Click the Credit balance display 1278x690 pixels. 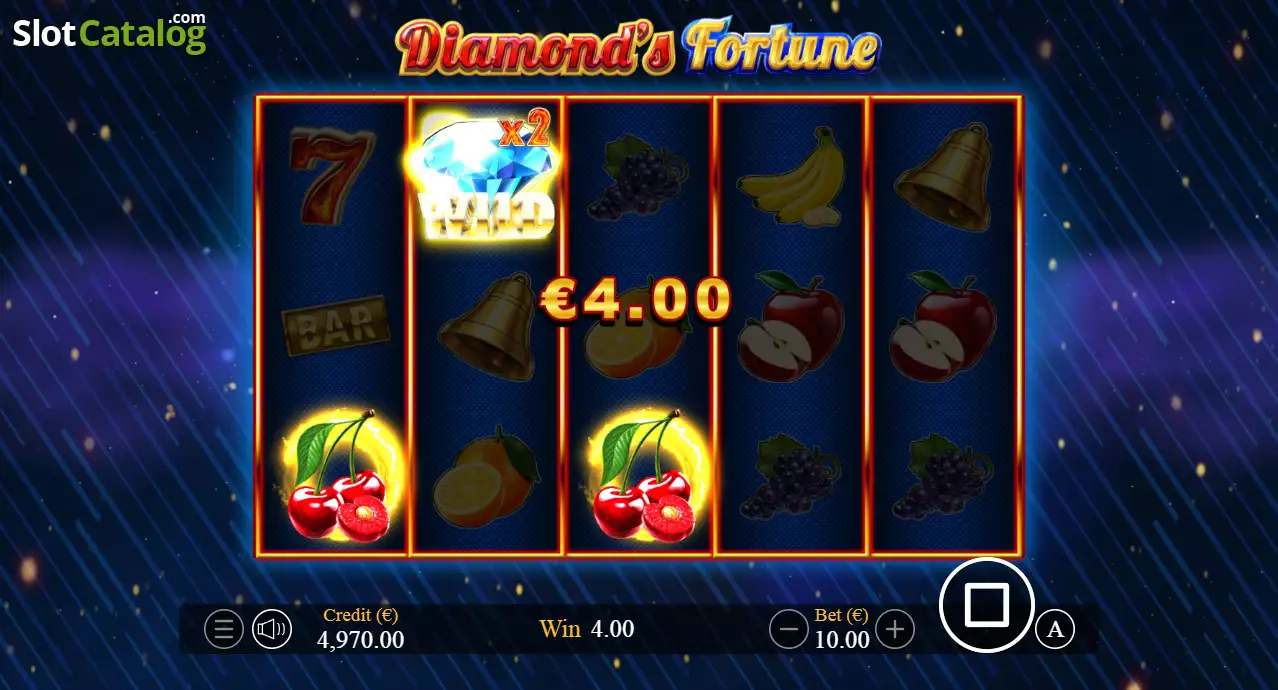[x=361, y=629]
